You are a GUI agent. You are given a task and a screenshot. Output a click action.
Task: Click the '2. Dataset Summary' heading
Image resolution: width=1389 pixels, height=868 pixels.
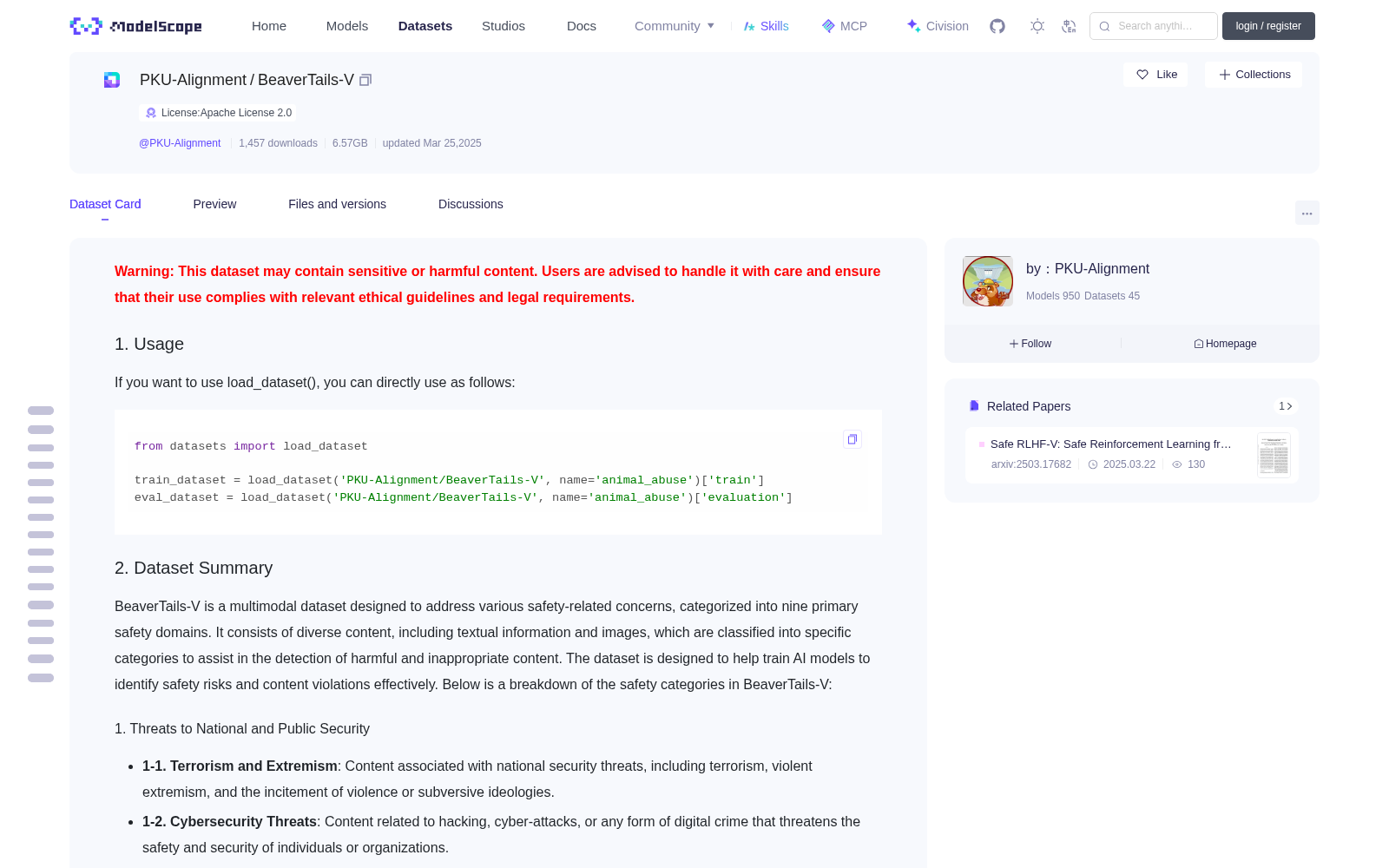[x=194, y=568]
